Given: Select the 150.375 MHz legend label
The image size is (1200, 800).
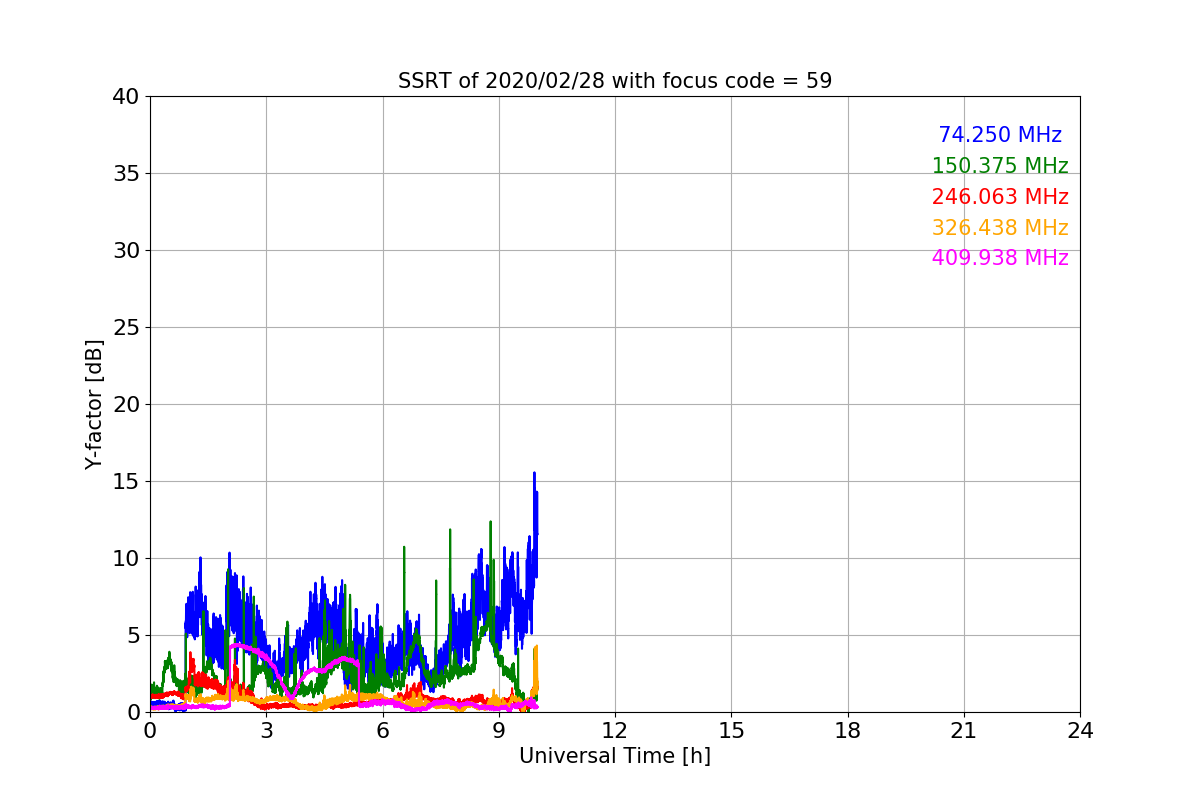Looking at the screenshot, I should pyautogui.click(x=1000, y=166).
